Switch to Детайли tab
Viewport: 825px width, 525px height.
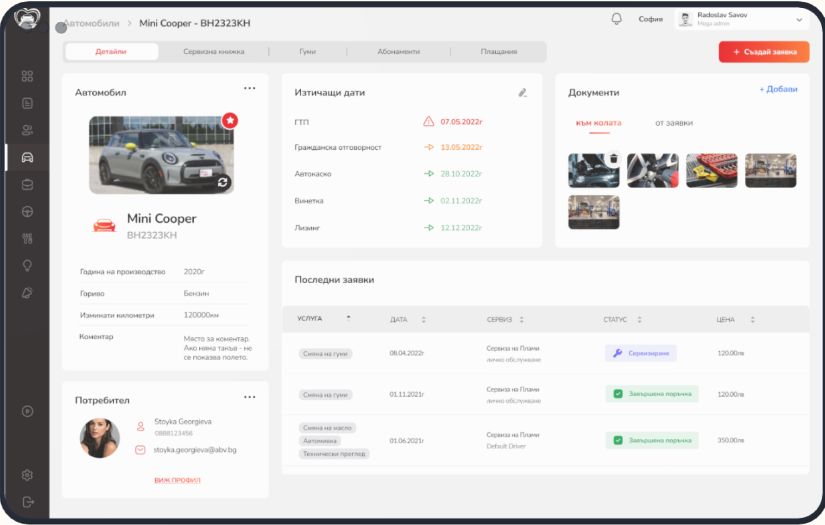pyautogui.click(x=111, y=52)
